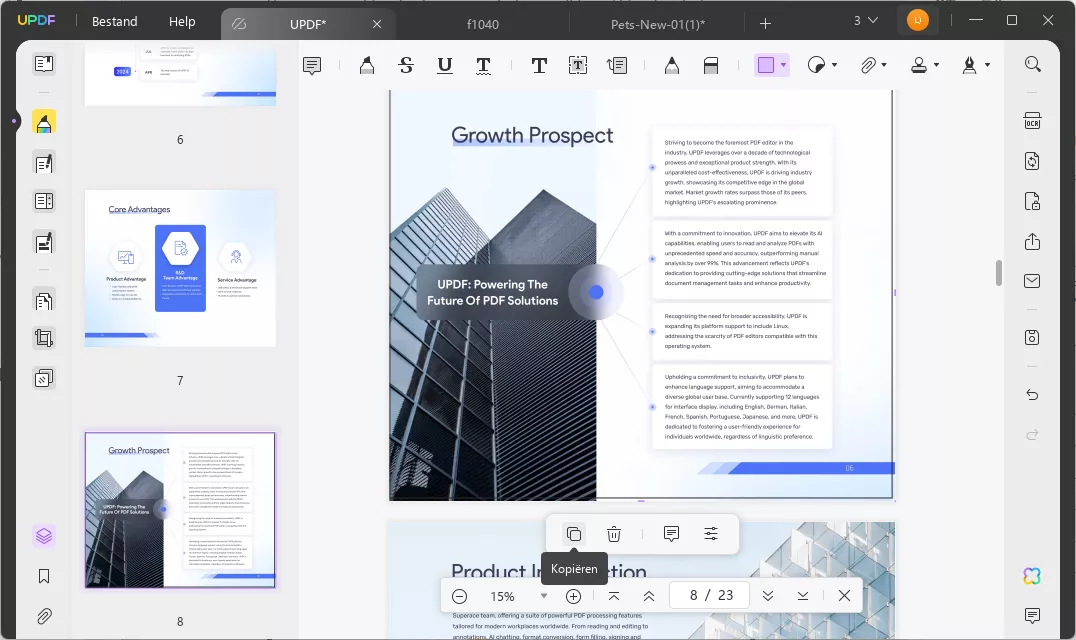
Task: Expand the rectangle shape color dropdown
Action: click(x=783, y=66)
